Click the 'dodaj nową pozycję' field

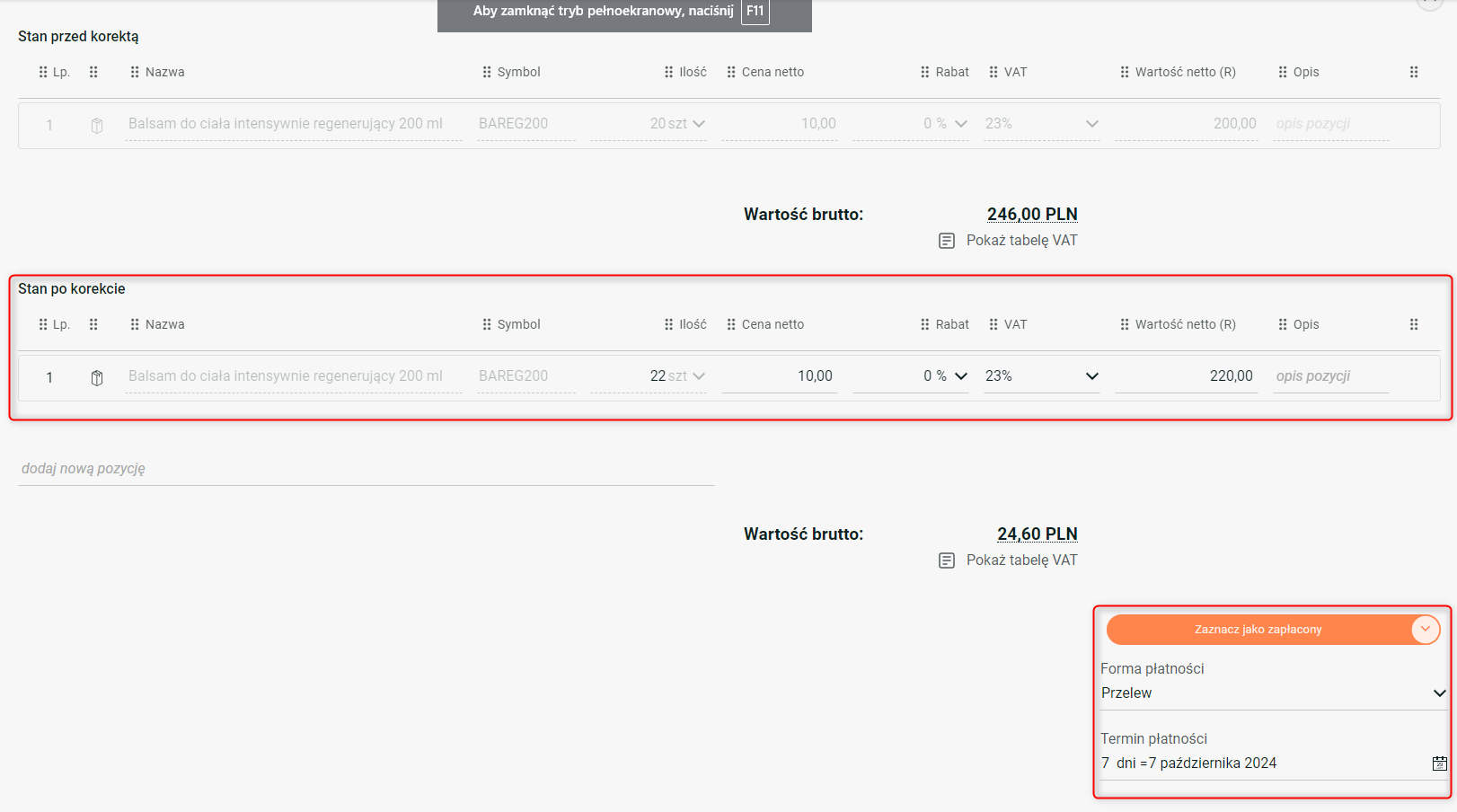click(366, 469)
